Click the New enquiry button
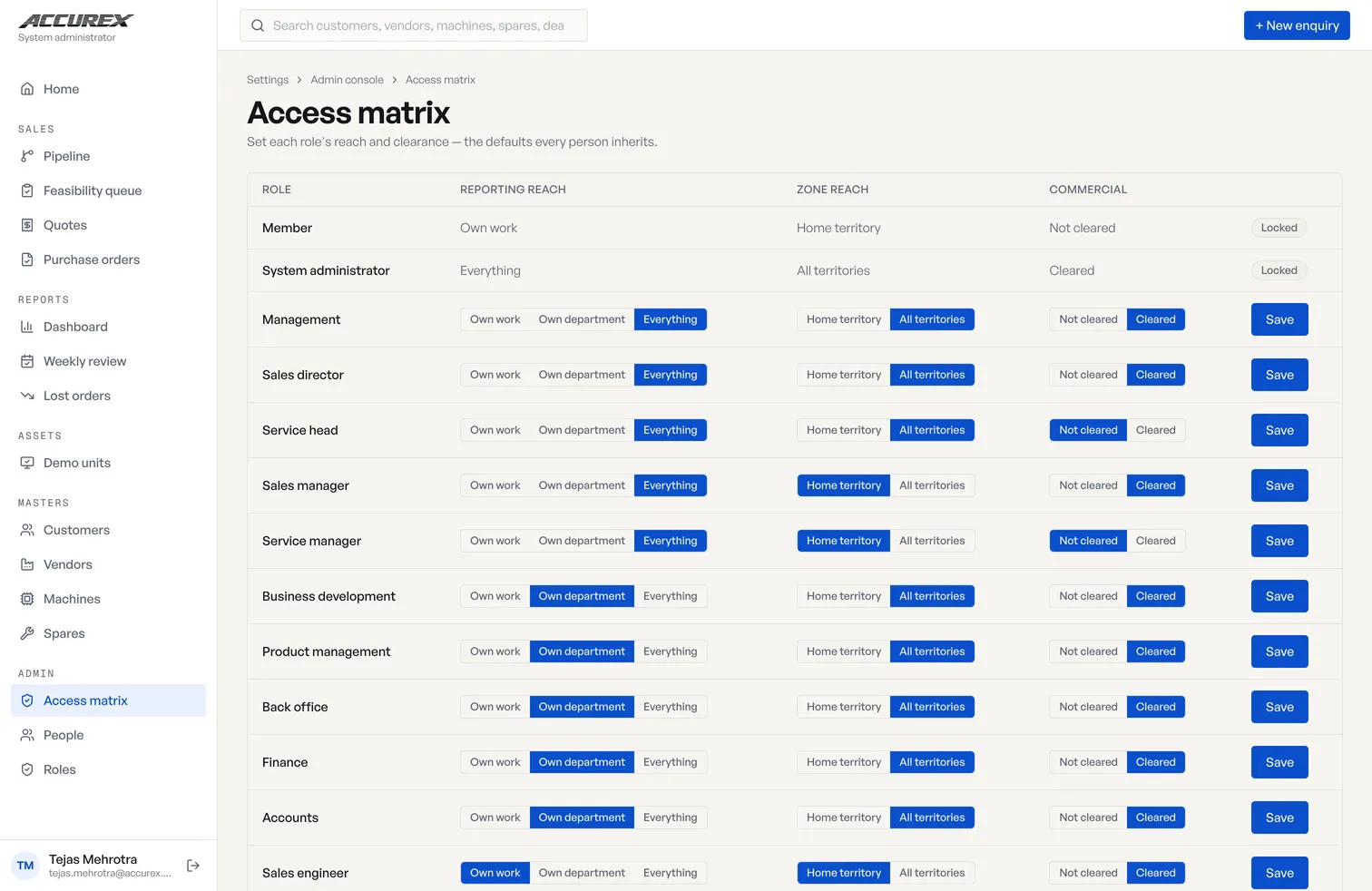Viewport: 1372px width, 891px height. click(x=1297, y=25)
